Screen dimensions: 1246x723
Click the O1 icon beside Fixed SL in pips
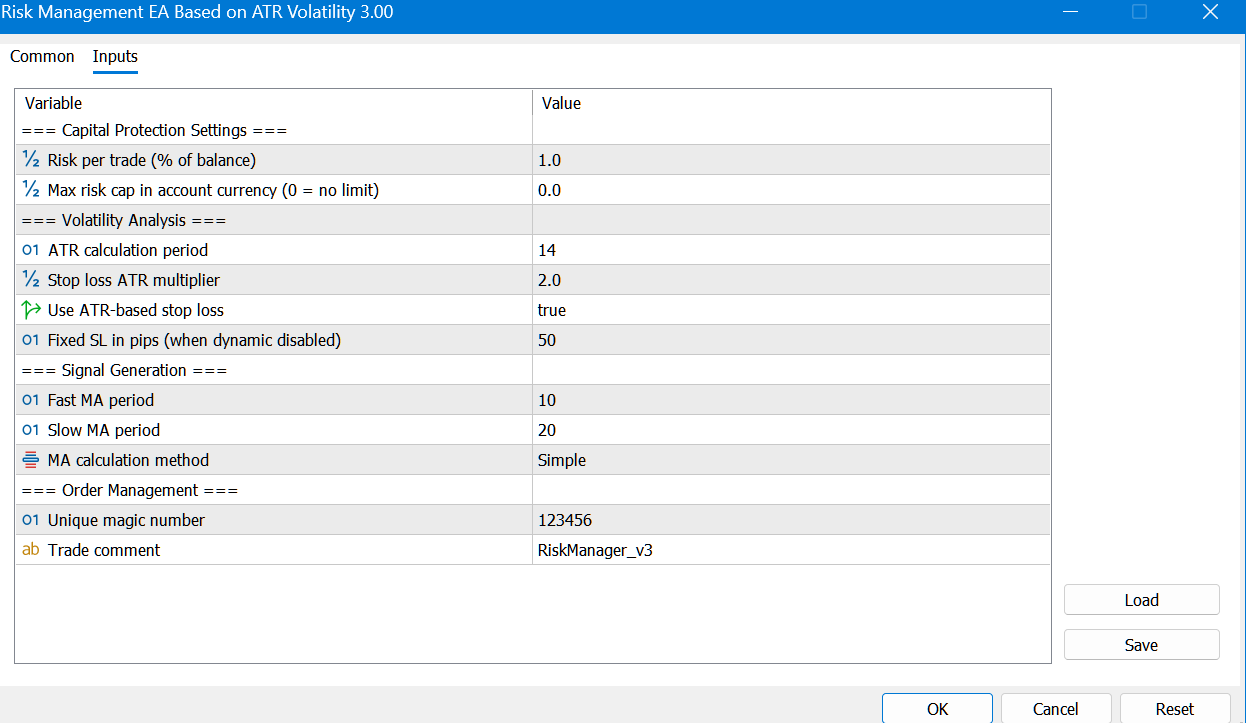click(x=30, y=339)
